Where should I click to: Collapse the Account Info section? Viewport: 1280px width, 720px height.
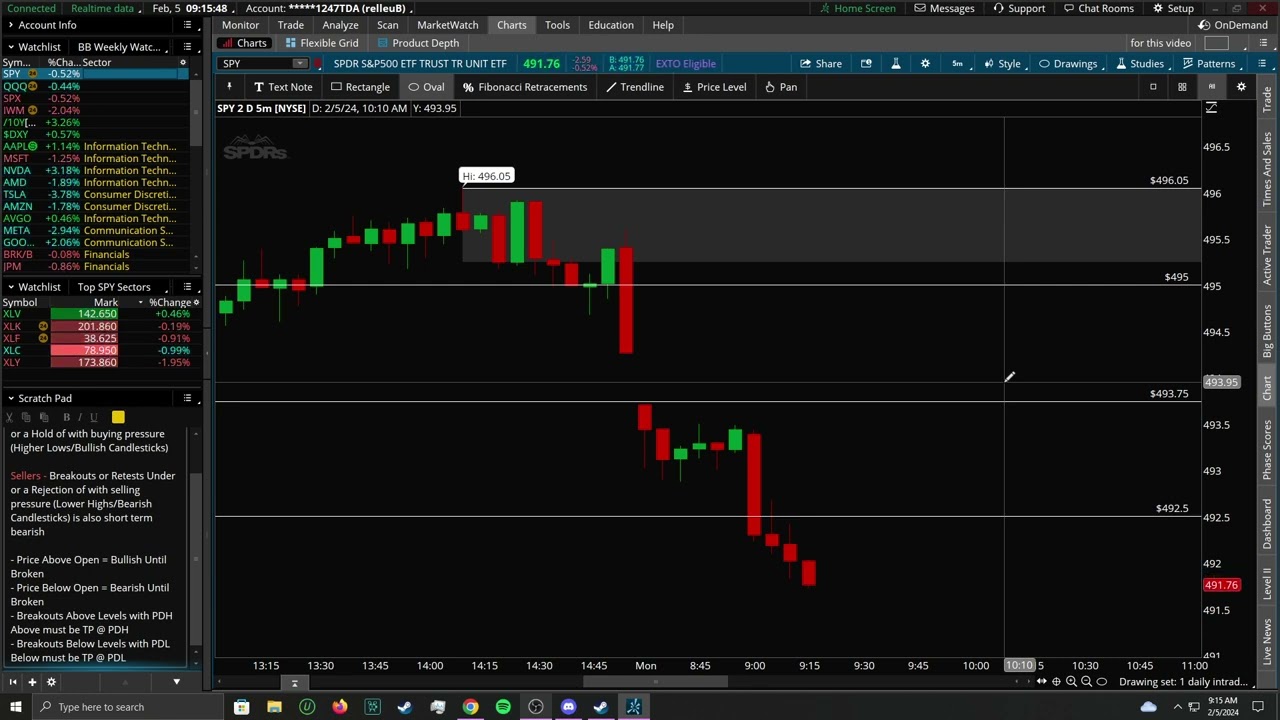click(9, 25)
